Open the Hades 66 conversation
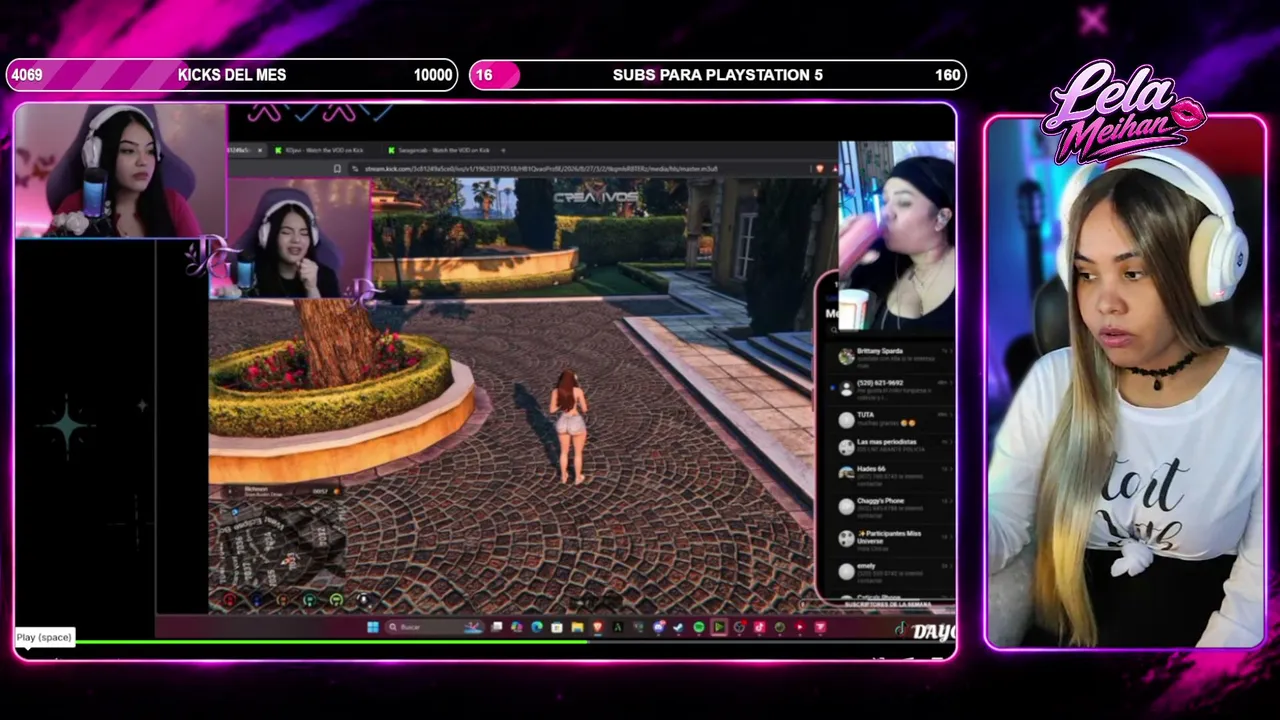 [891, 476]
